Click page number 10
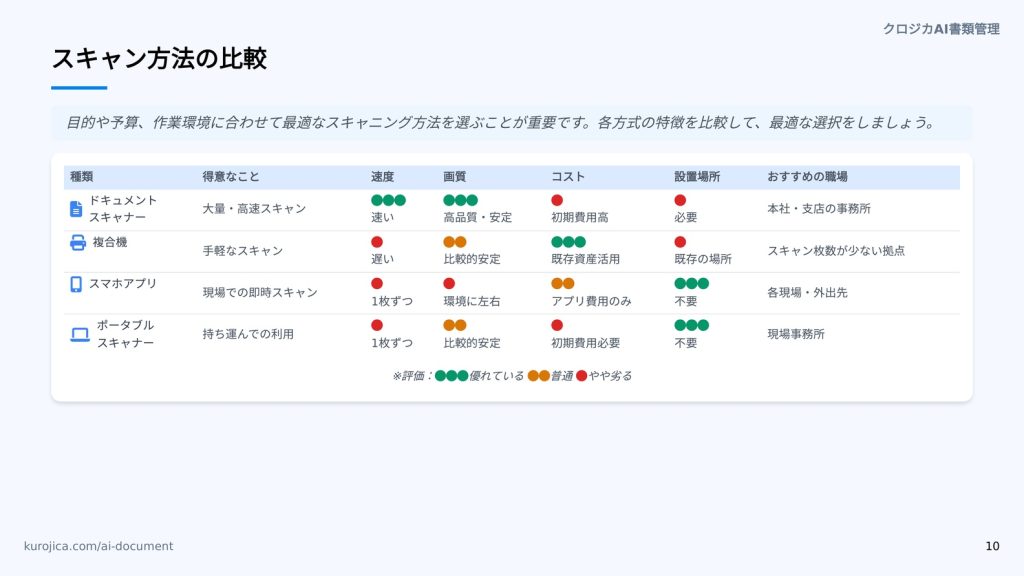1024x576 pixels. tap(992, 546)
